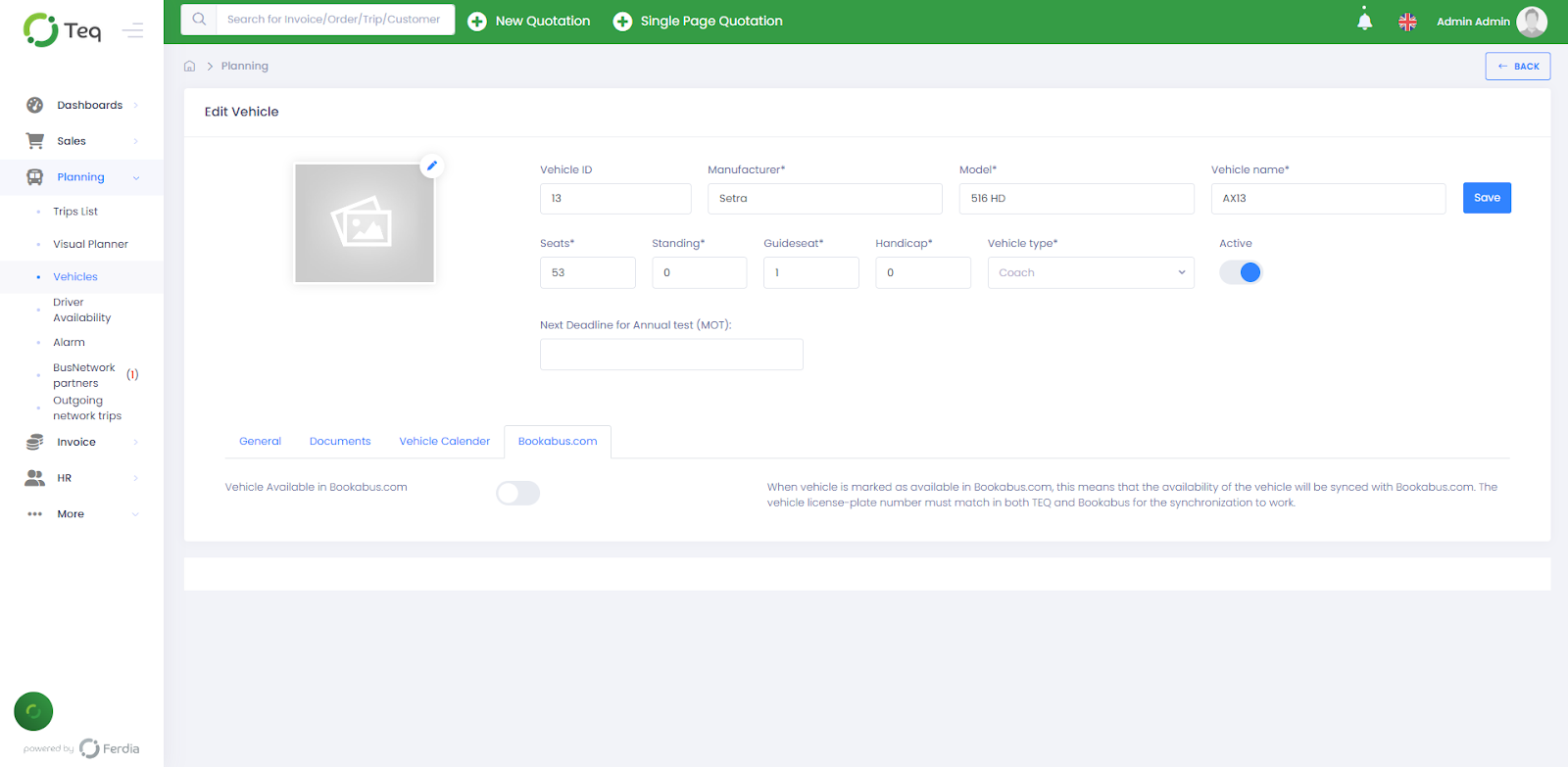The height and width of the screenshot is (767, 1568).
Task: Click the Dashboards palette icon
Action: [35, 105]
